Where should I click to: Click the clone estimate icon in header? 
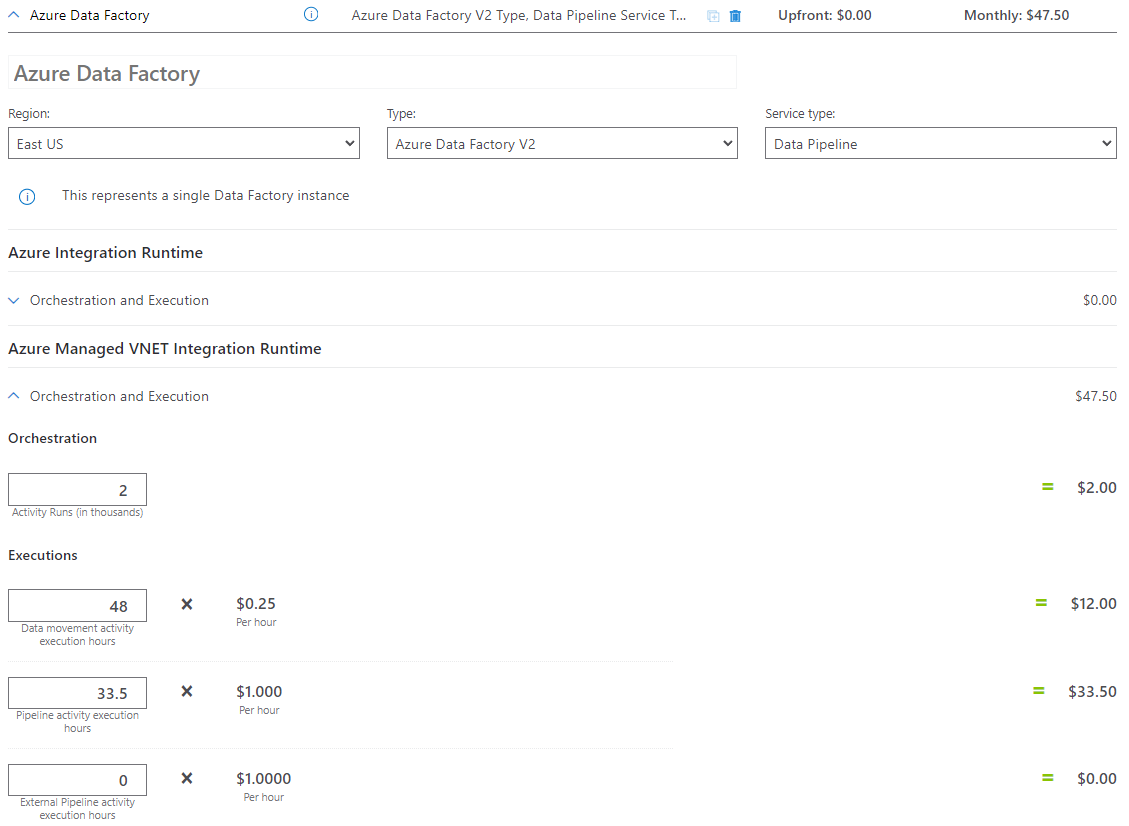pyautogui.click(x=713, y=16)
